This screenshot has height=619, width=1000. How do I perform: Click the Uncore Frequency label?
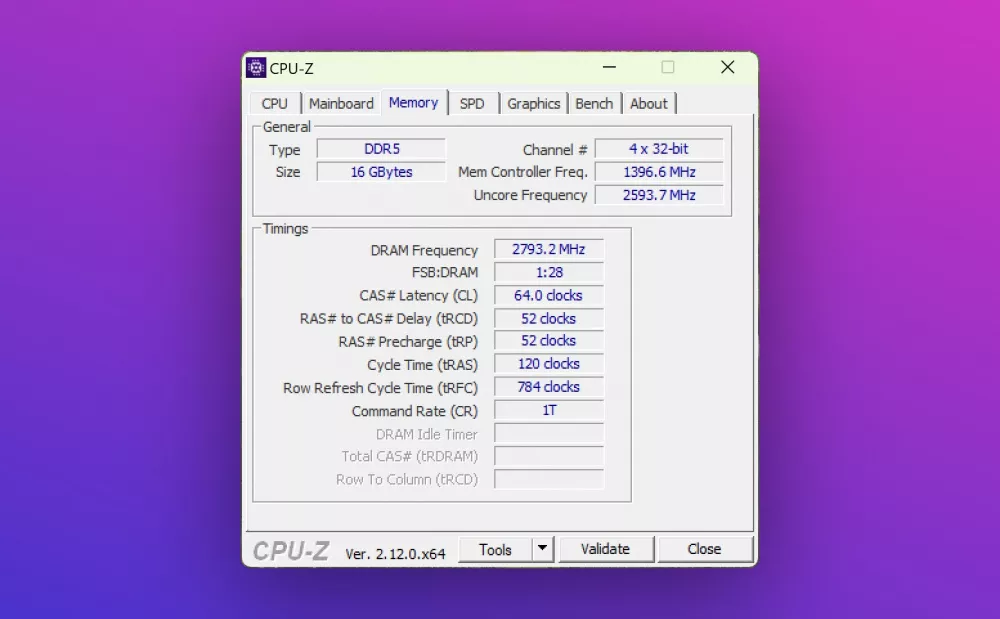tap(530, 196)
